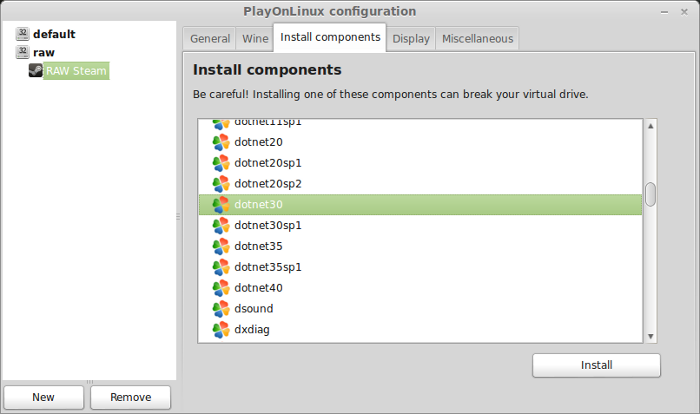Click the scrollbar down arrow in the components list

coord(650,336)
